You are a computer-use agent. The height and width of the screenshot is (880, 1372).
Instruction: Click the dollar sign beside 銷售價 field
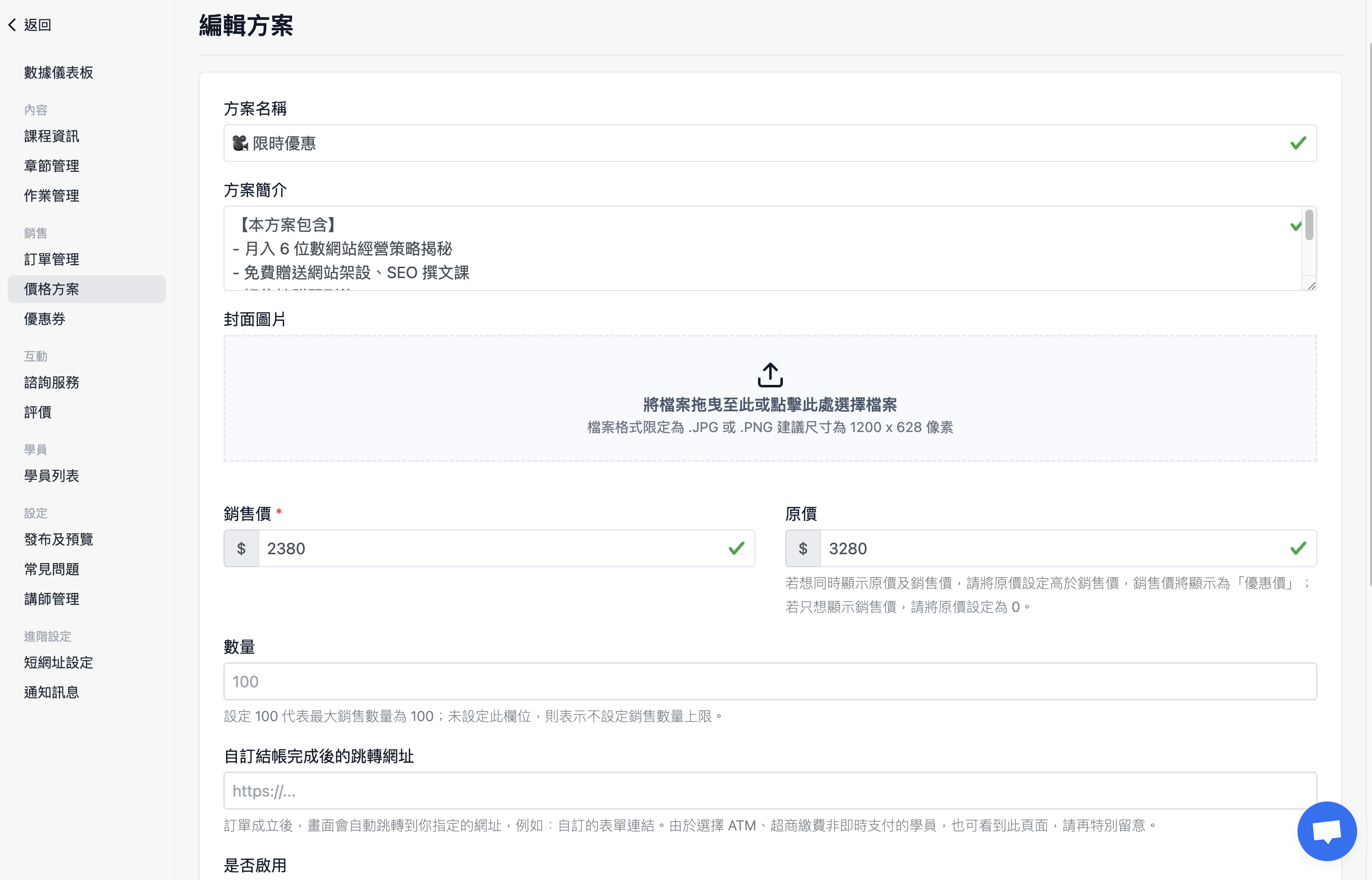tap(241, 549)
